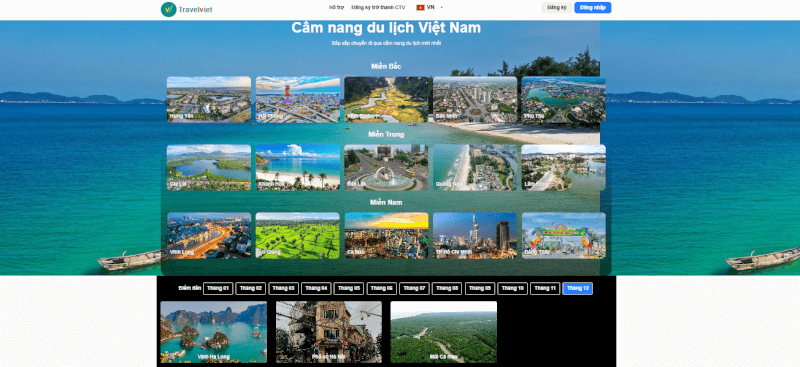The image size is (800, 367).
Task: Open the Phố cổ Hà Nội photo
Action: (329, 332)
